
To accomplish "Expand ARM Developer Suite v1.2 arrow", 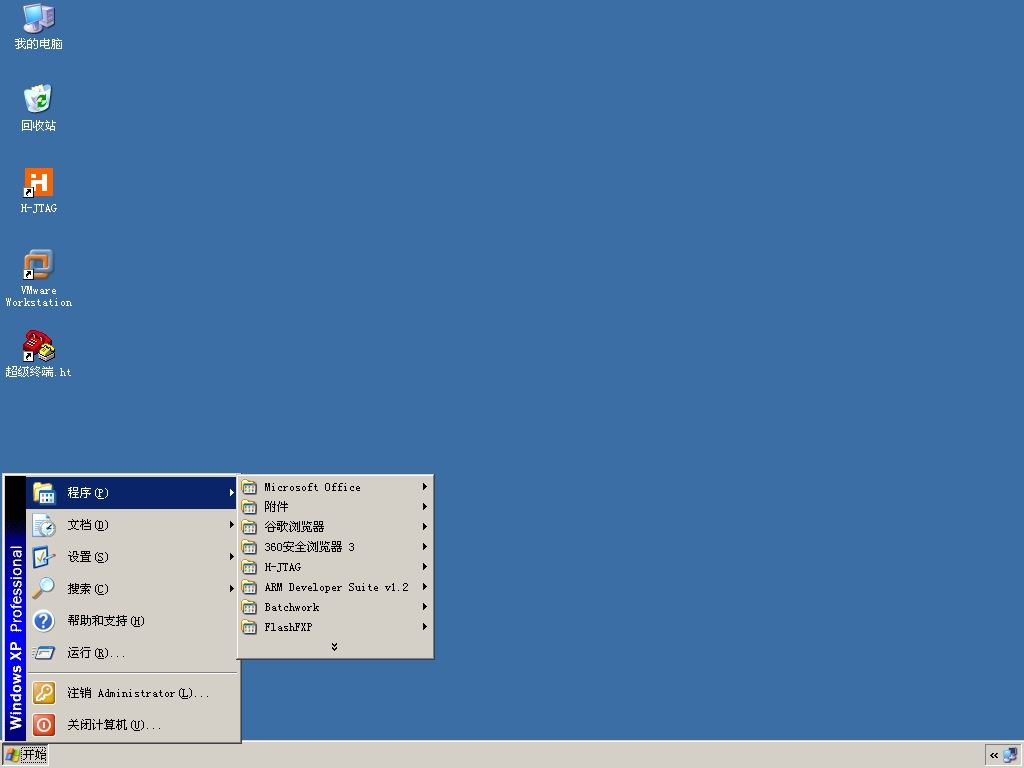I will point(424,587).
